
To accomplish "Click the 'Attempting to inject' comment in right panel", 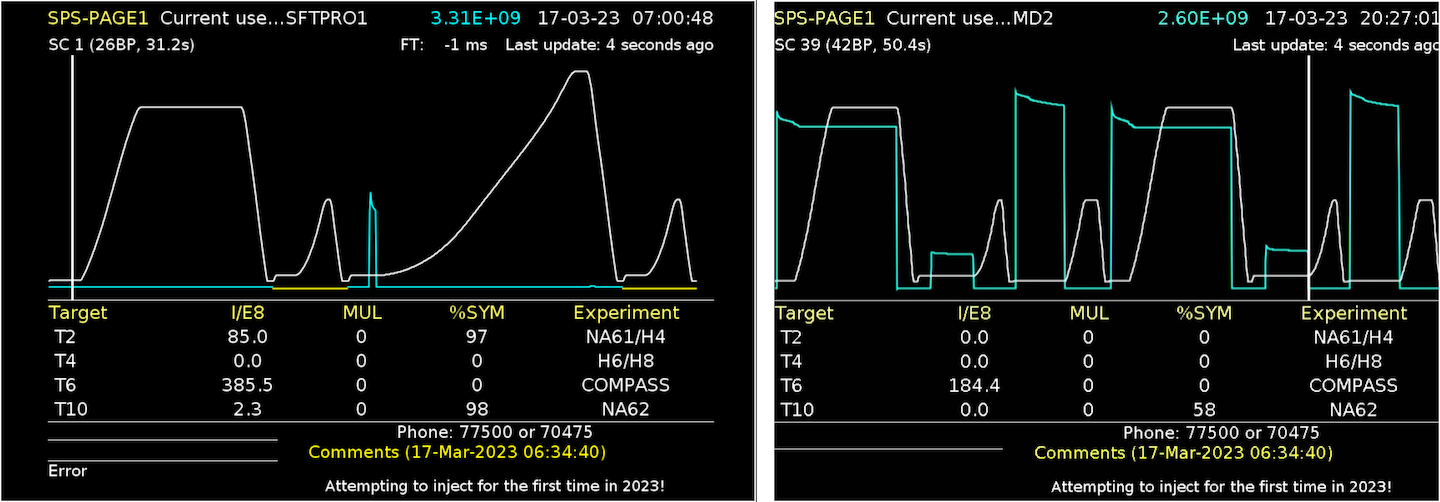I will tap(1222, 486).
